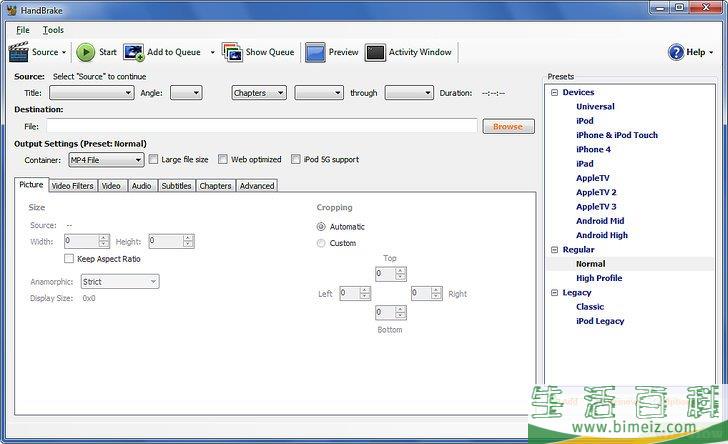Select Automatic cropping radio button
The image size is (728, 444).
click(321, 227)
